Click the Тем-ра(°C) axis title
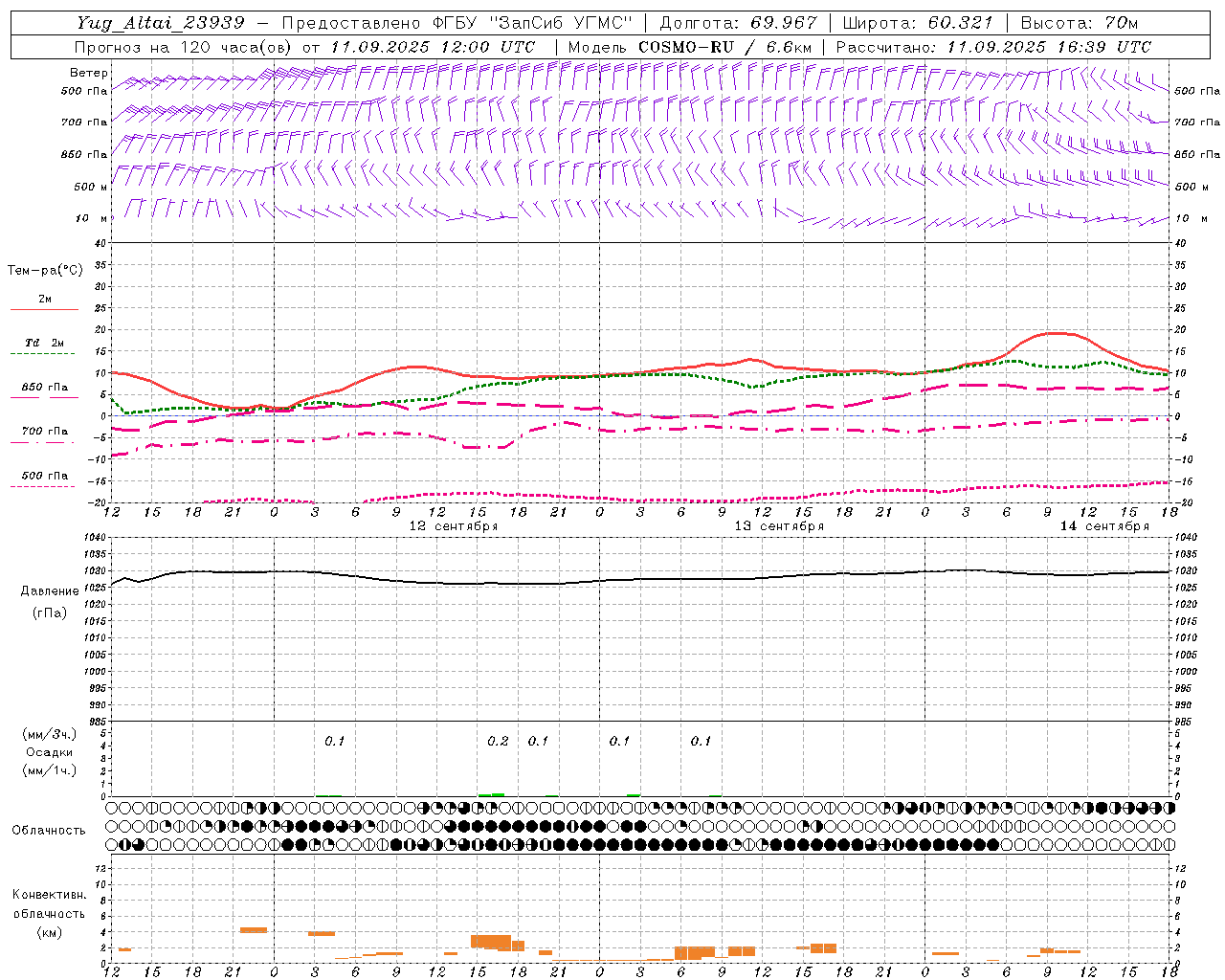Screen dimensions: 1225x980 (45, 271)
